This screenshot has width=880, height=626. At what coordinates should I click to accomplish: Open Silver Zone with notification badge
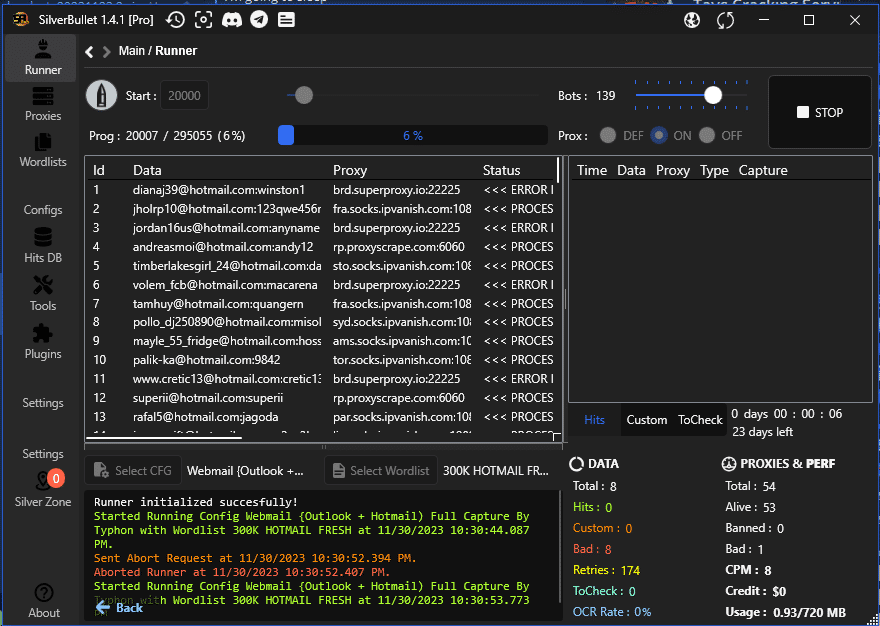pos(43,489)
